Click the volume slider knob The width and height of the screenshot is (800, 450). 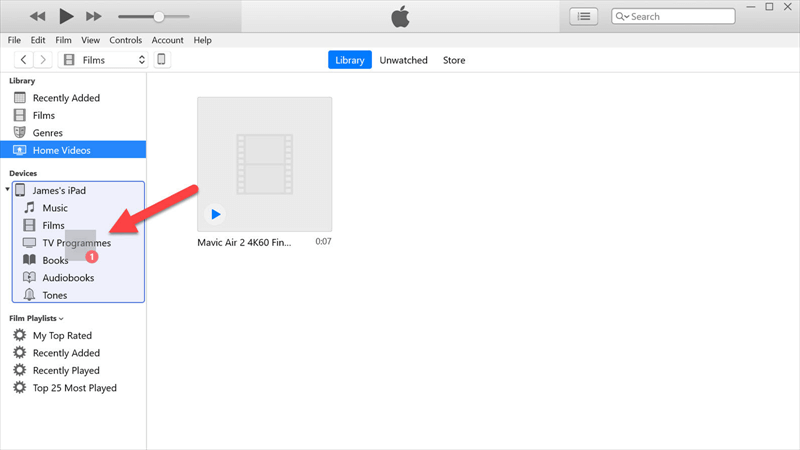(x=158, y=16)
